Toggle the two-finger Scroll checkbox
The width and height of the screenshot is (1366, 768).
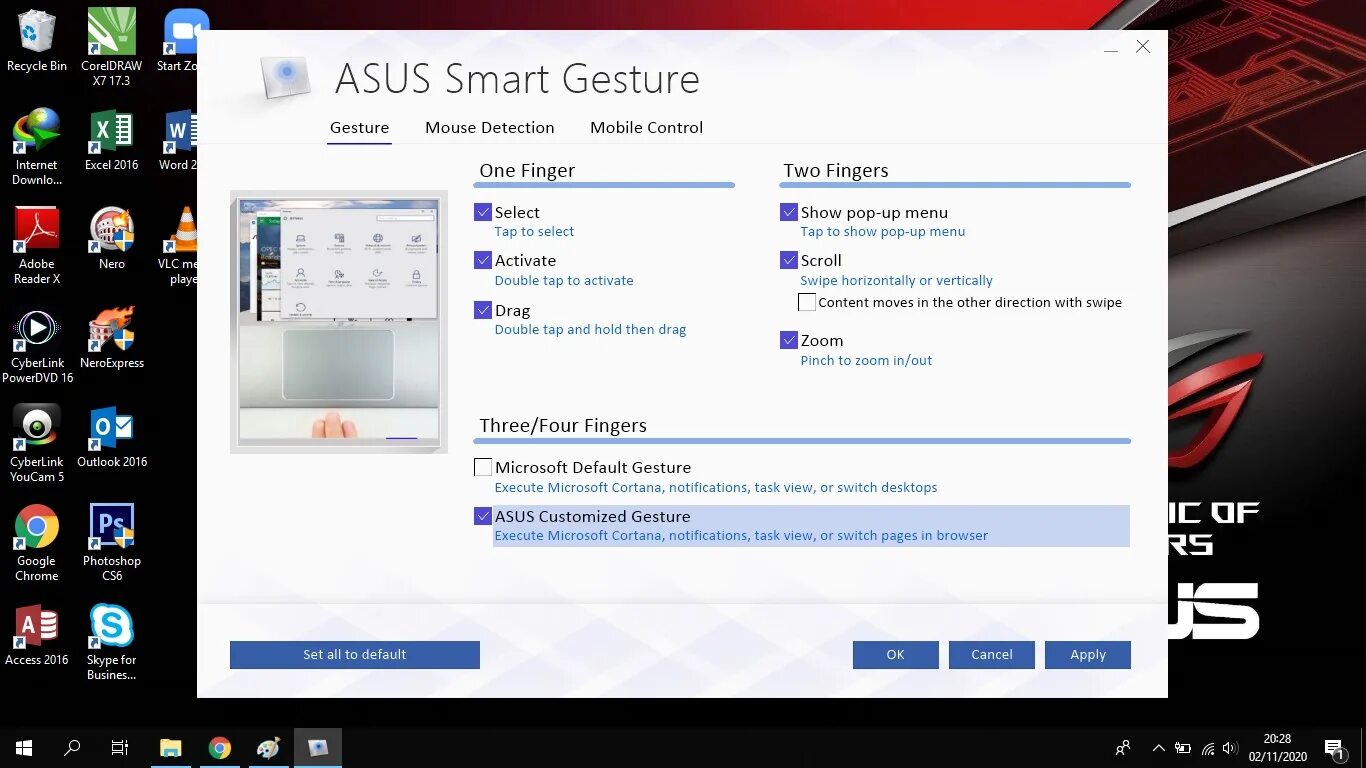click(x=789, y=260)
